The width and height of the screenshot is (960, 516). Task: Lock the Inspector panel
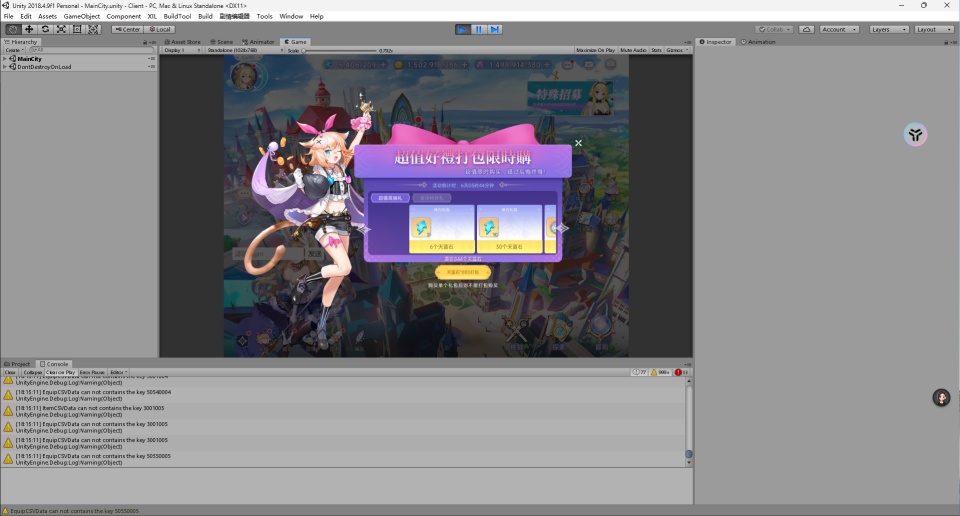tap(946, 42)
